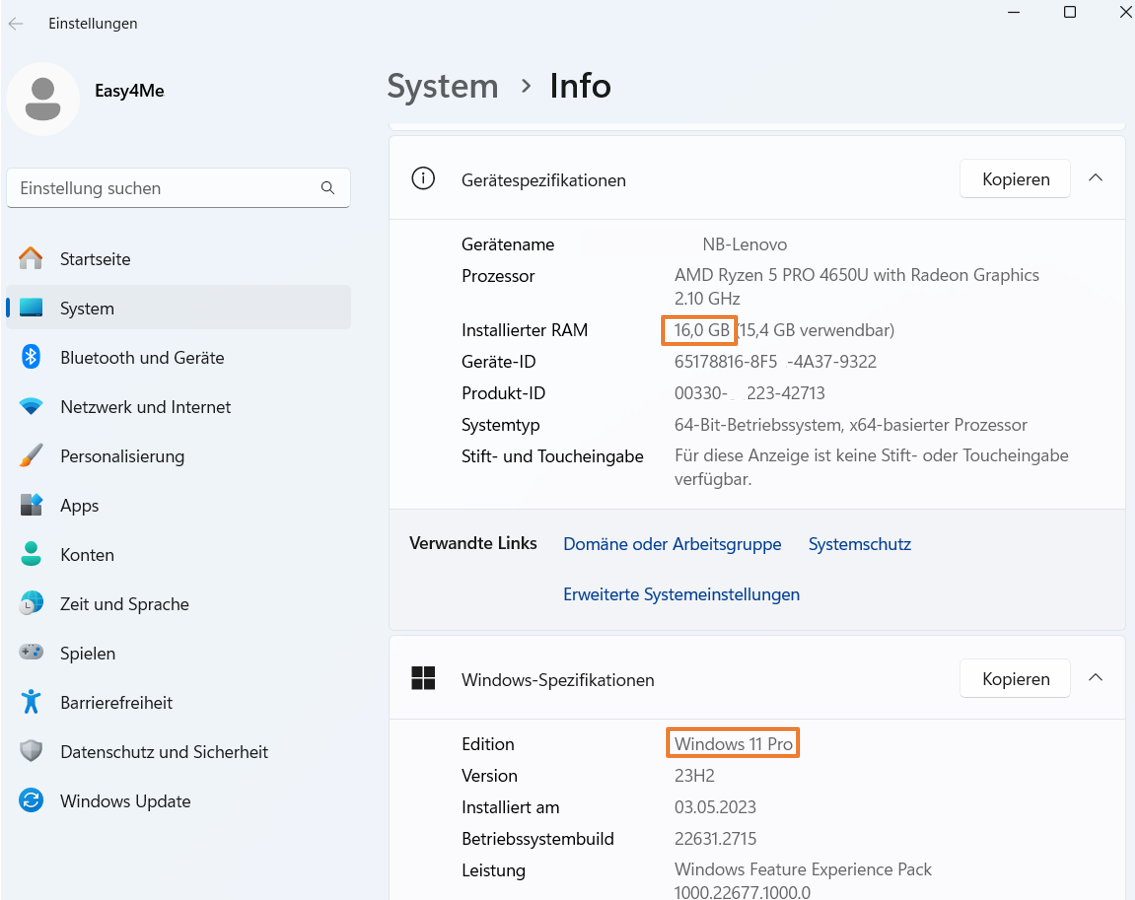Maximize the Einstellungen window

[1070, 12]
